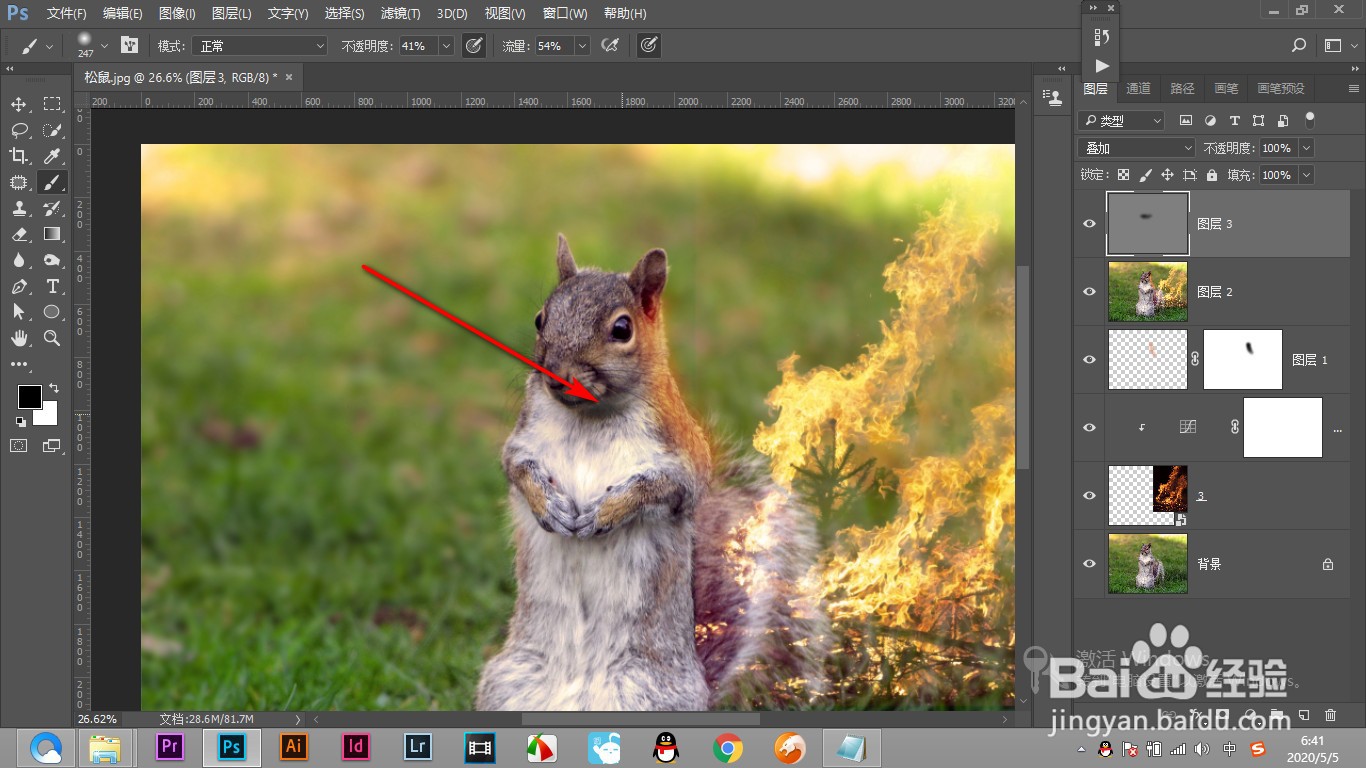Hide layer 图层 3
Viewport: 1366px width, 768px height.
click(1090, 224)
